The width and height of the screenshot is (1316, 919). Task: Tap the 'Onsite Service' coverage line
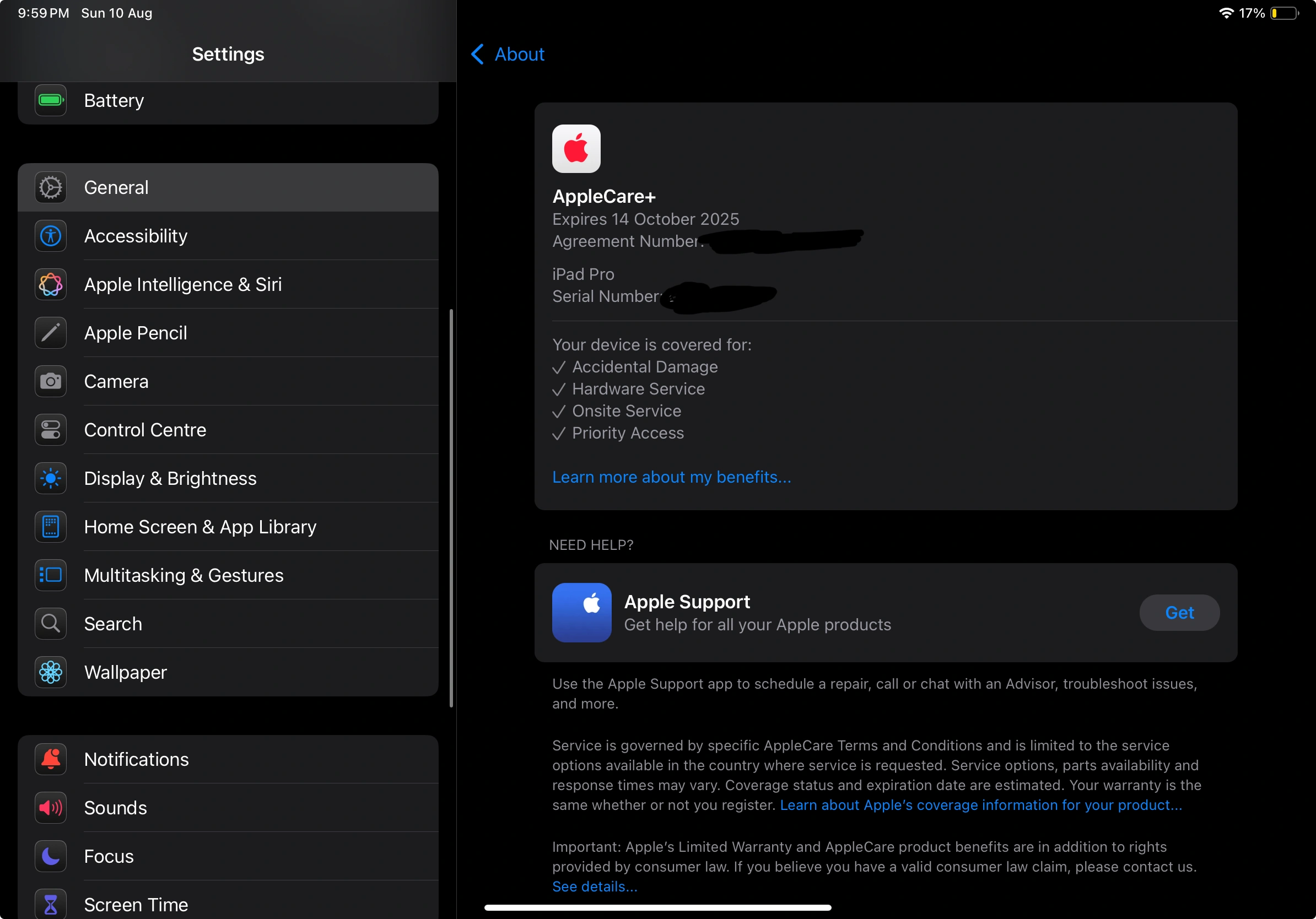point(617,411)
